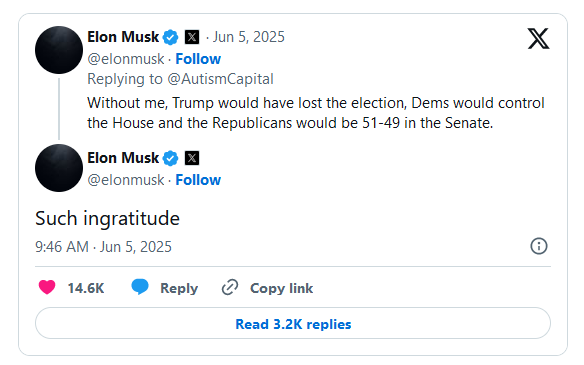
Task: Open the Replying to @AutismCapital link
Action: tap(180, 79)
